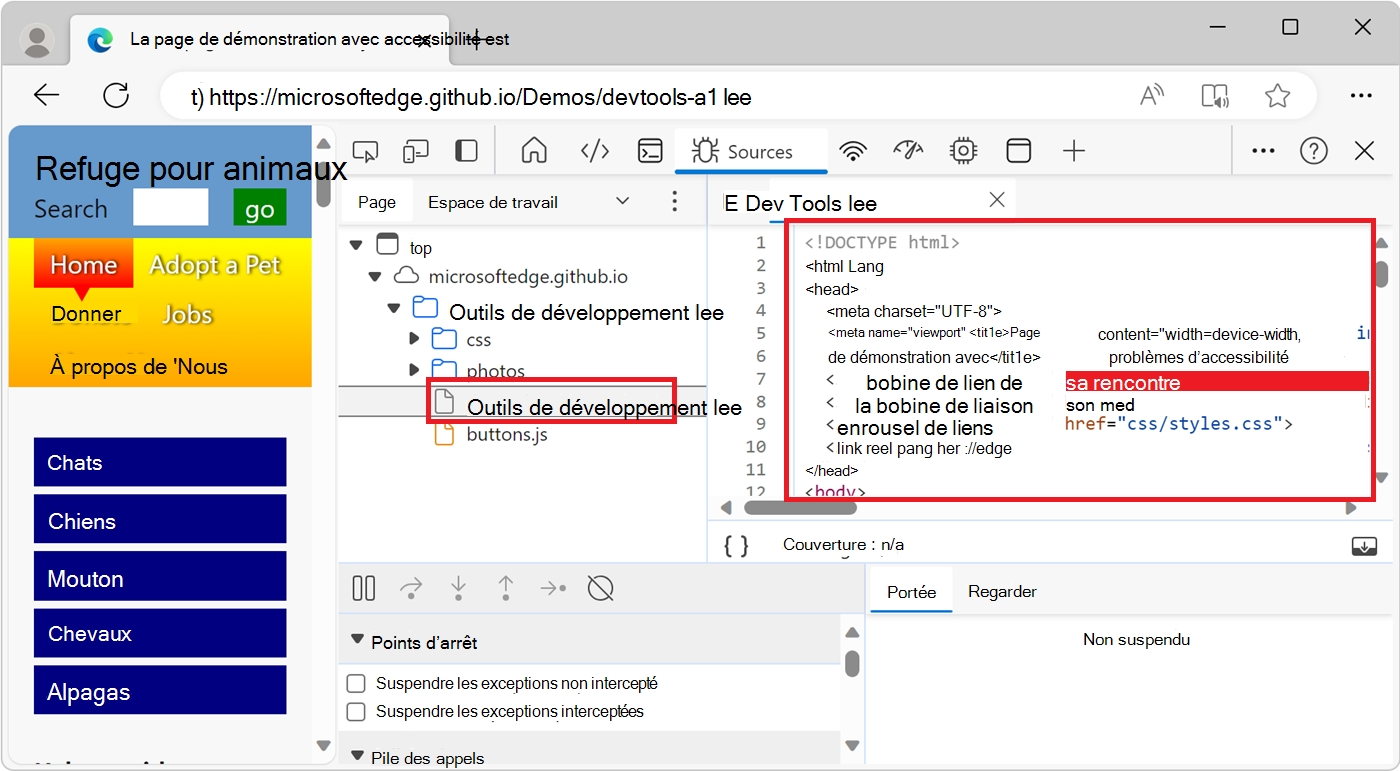Open the Elements panel icon
This screenshot has height=771, width=1400.
click(594, 149)
